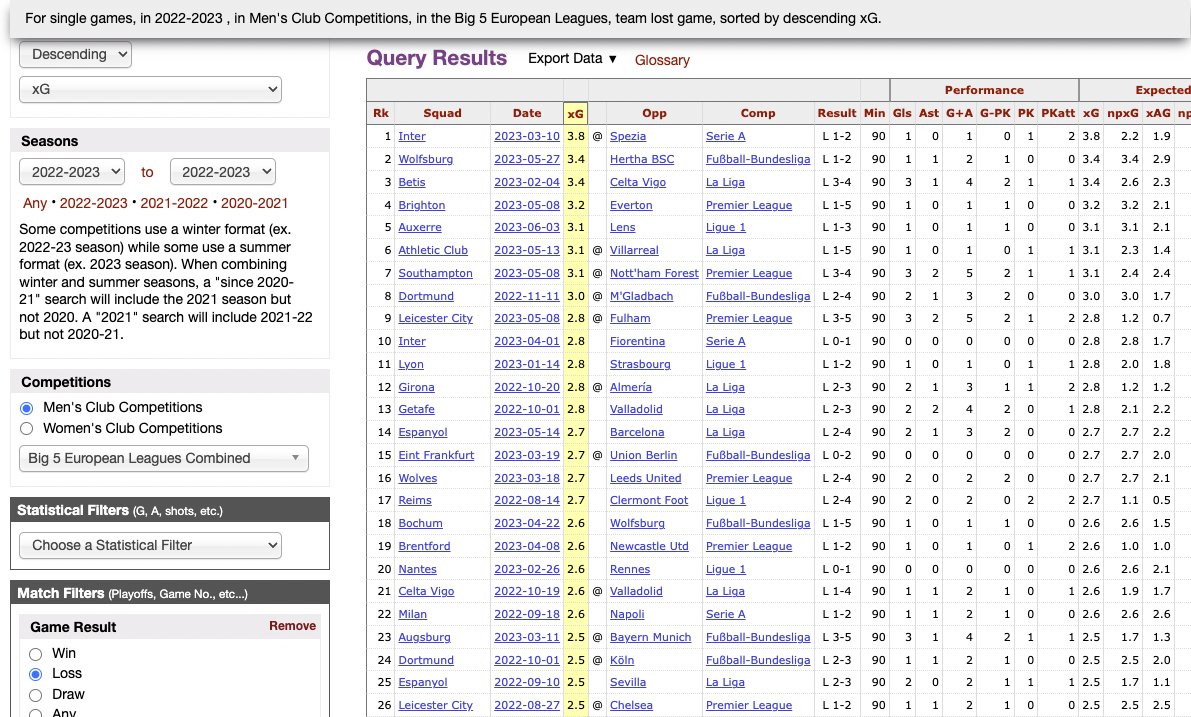
Task: Open La Liga link in Betis row
Action: (x=725, y=182)
